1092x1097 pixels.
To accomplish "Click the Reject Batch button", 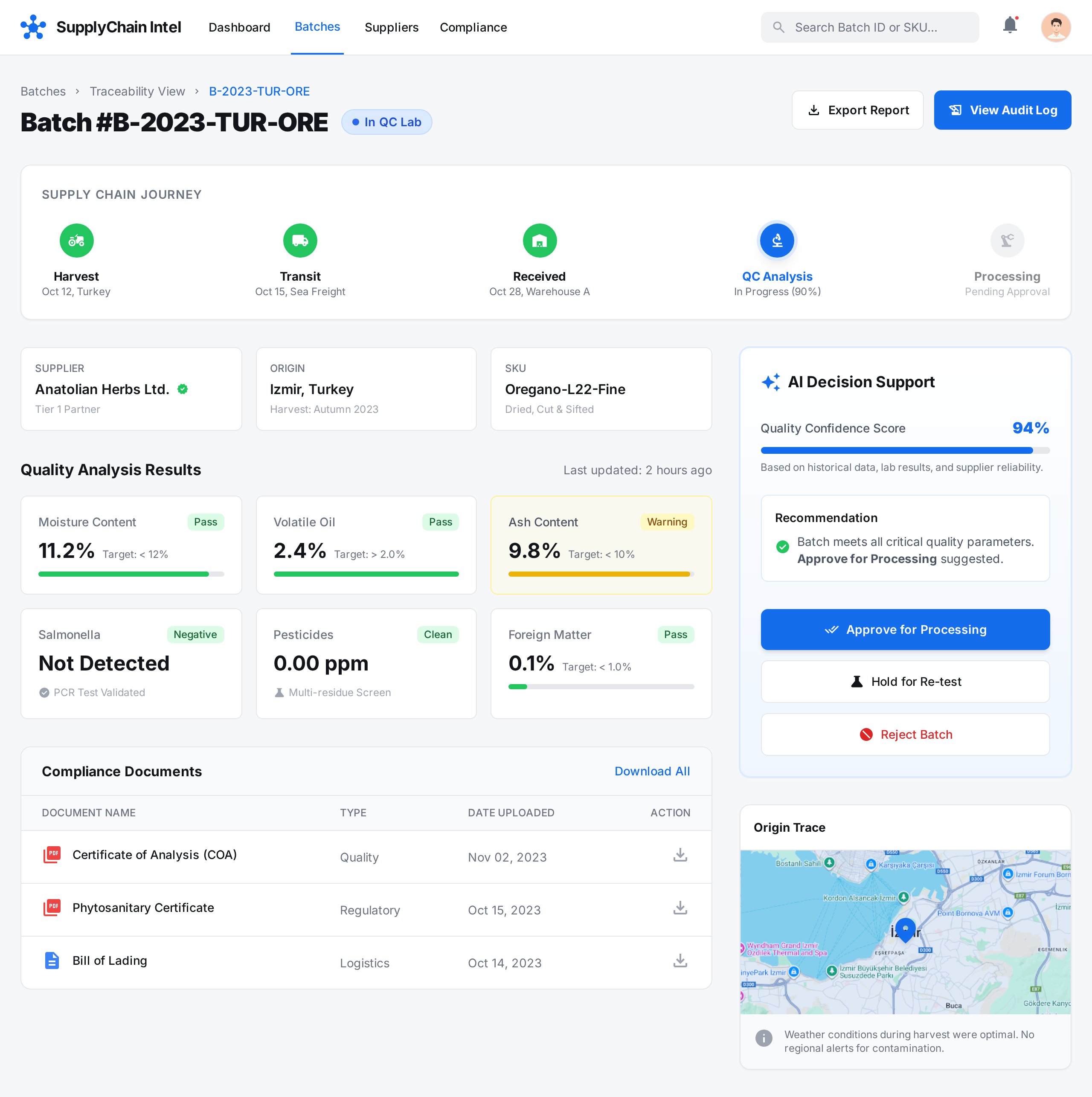I will [x=905, y=734].
